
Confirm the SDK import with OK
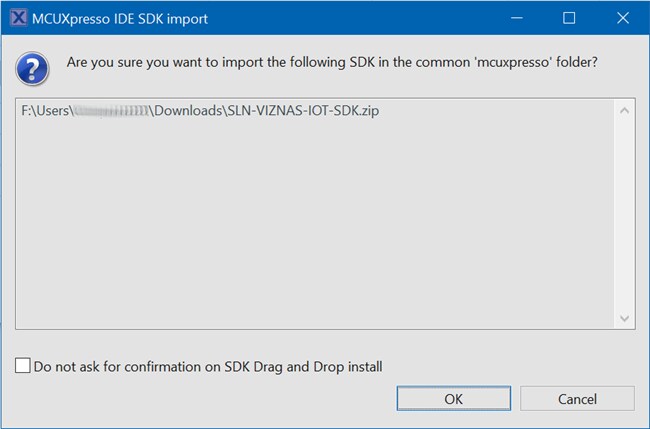click(453, 398)
